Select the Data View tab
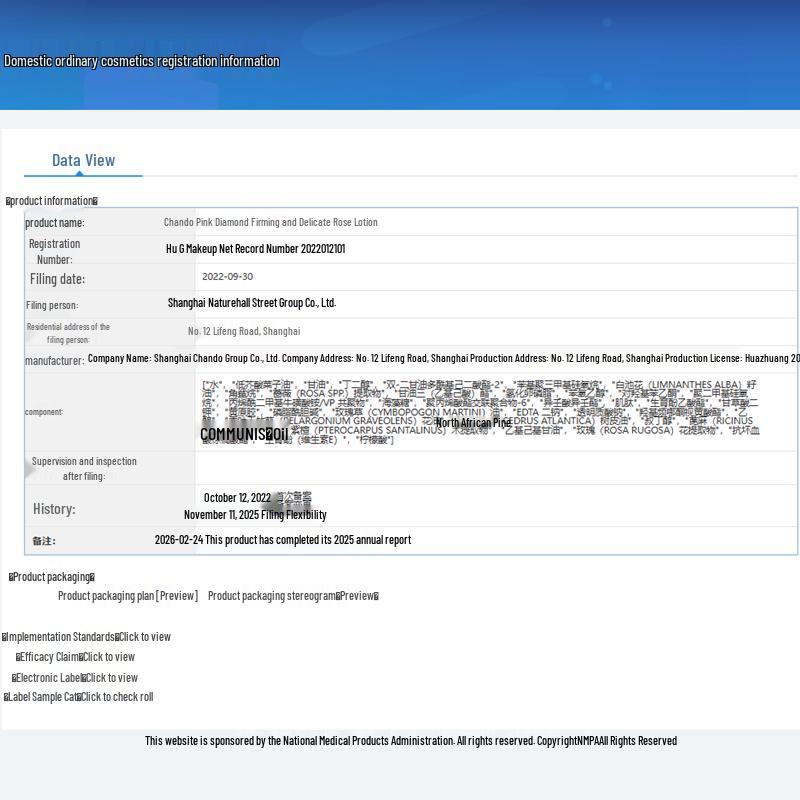Image resolution: width=800 pixels, height=800 pixels. (x=84, y=161)
